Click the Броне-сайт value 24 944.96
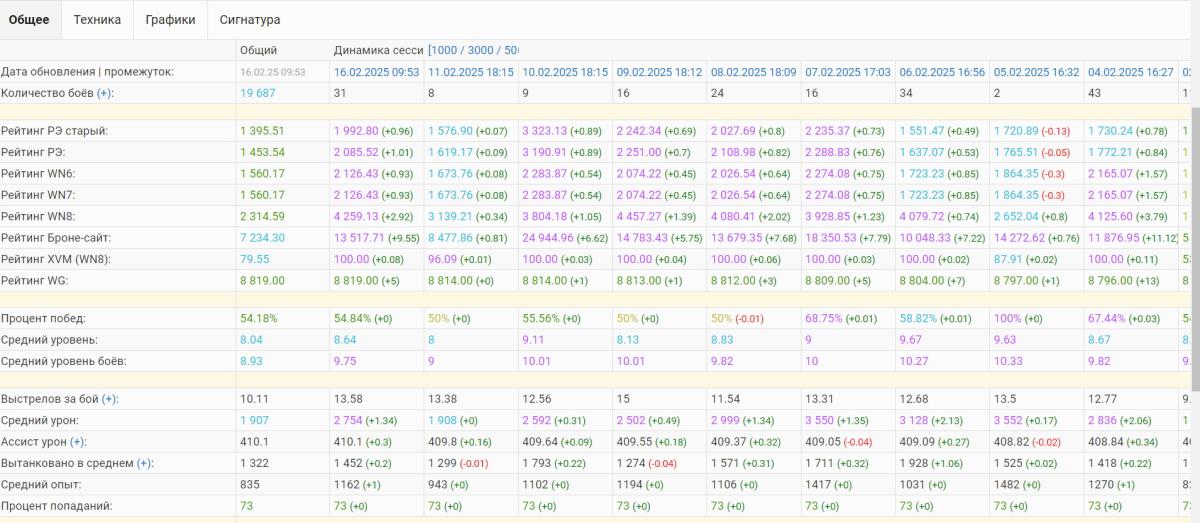The width and height of the screenshot is (1200, 523). click(x=548, y=238)
